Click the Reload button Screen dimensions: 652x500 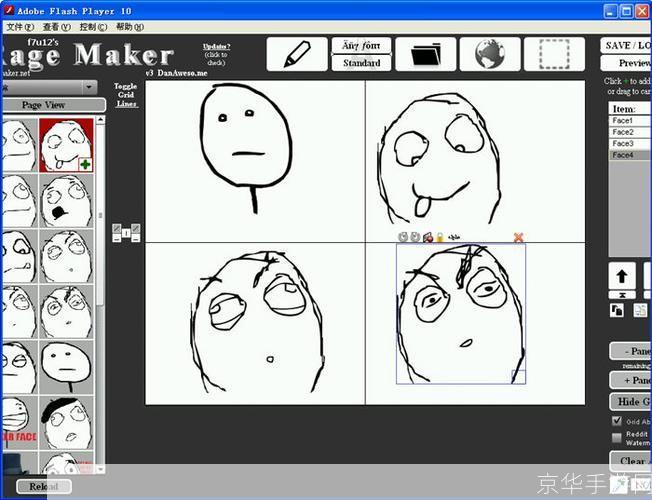click(x=43, y=487)
